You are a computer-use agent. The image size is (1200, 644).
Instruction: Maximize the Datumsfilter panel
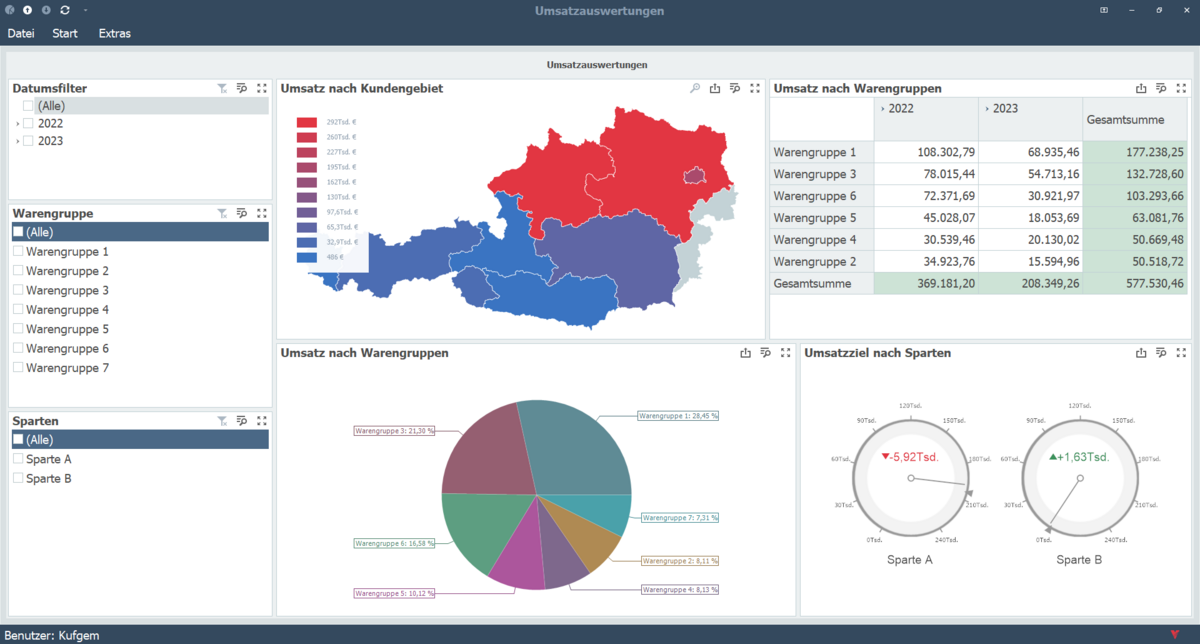tap(261, 88)
